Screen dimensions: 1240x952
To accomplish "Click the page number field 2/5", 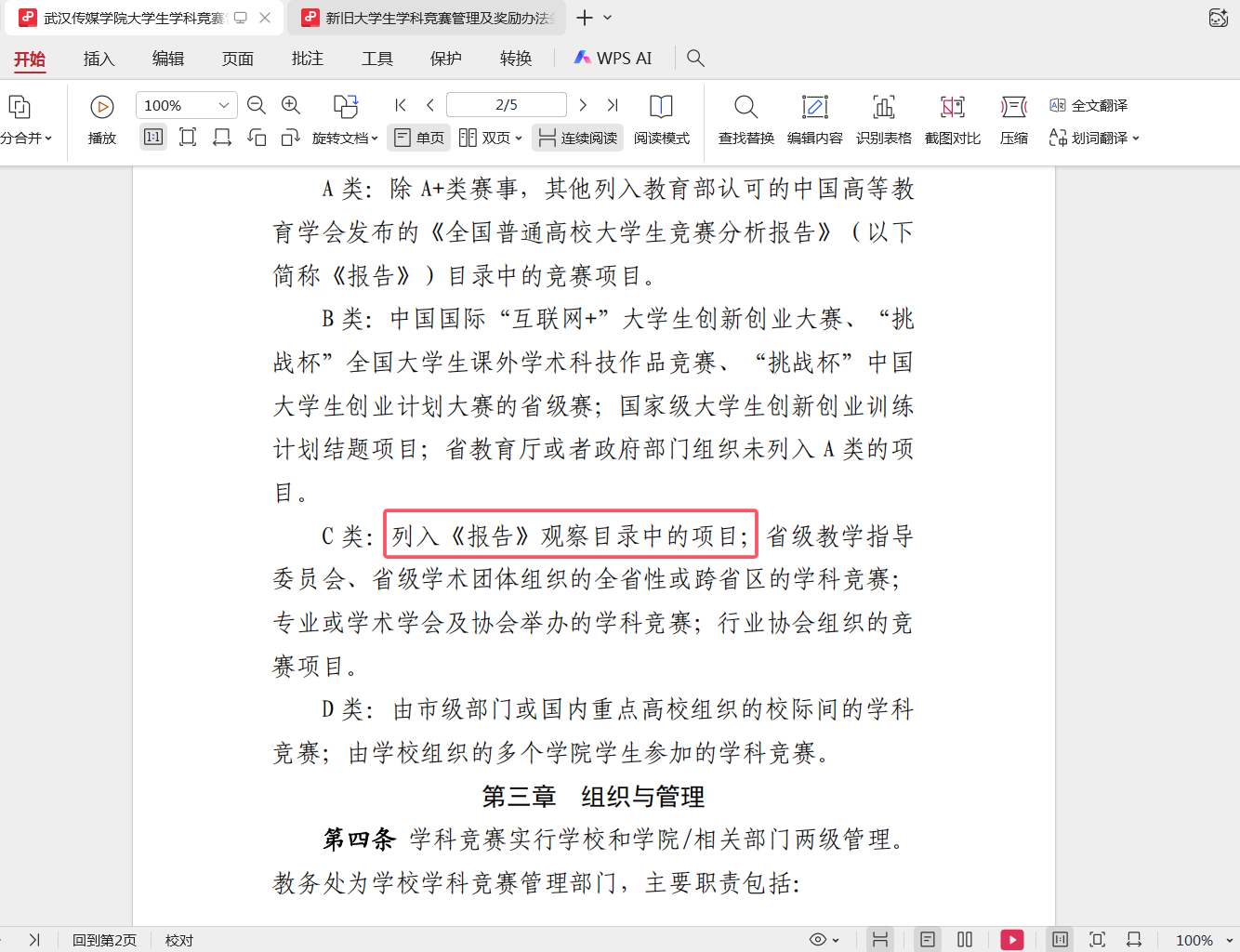I will pos(507,105).
